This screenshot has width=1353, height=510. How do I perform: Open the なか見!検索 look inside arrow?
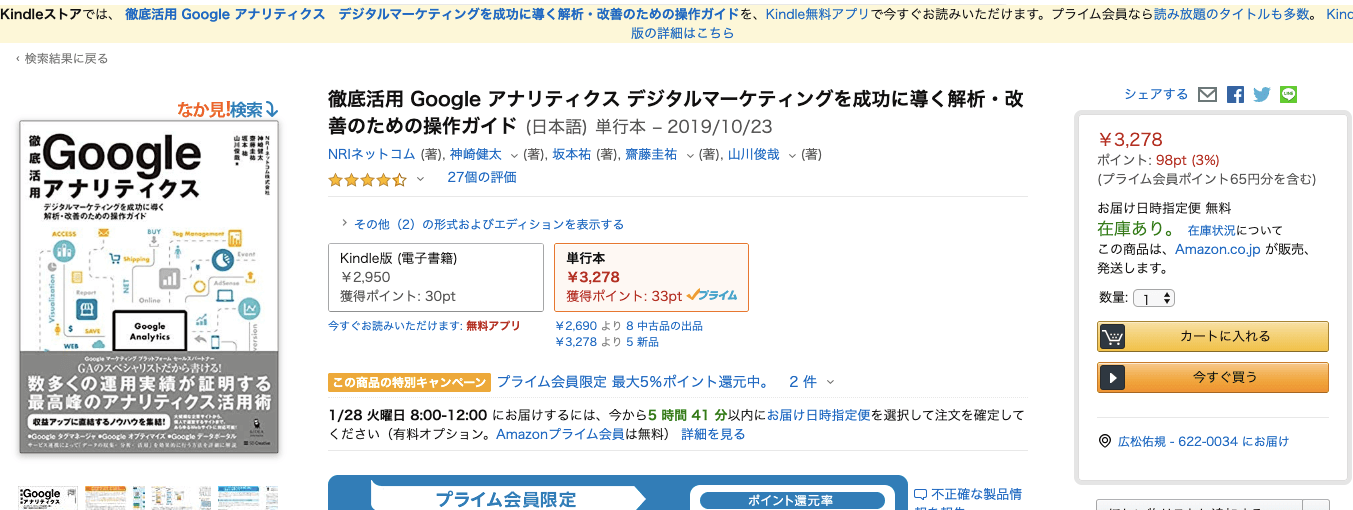coord(270,109)
